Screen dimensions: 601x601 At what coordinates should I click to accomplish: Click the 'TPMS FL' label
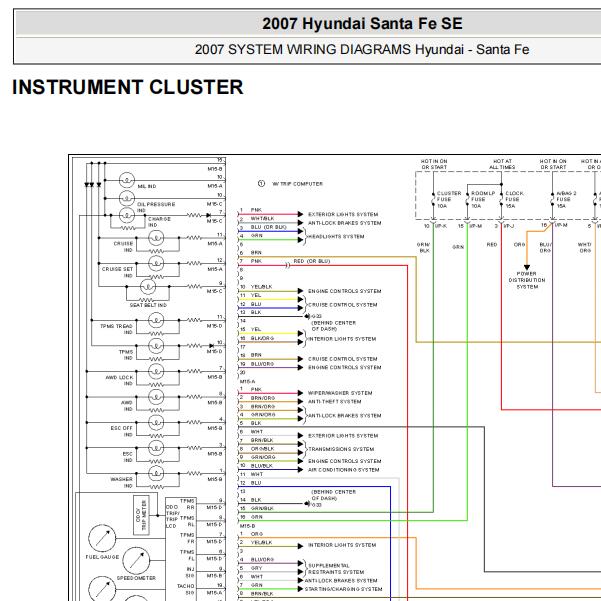tap(187, 555)
